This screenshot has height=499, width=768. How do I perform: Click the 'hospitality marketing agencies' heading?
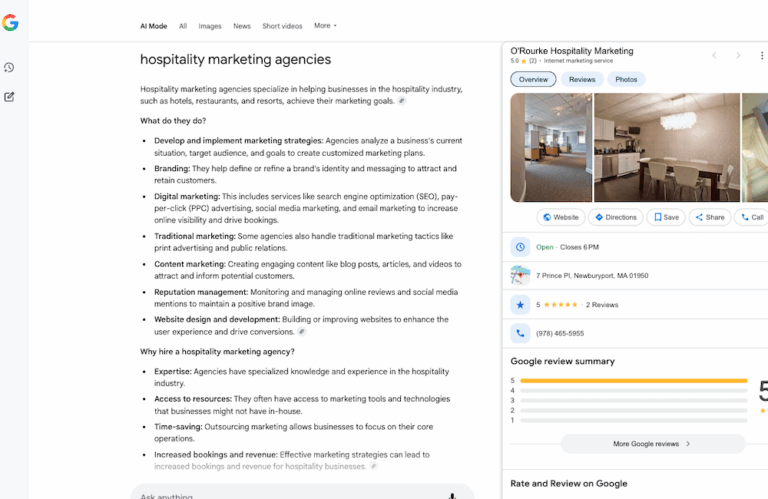click(236, 59)
